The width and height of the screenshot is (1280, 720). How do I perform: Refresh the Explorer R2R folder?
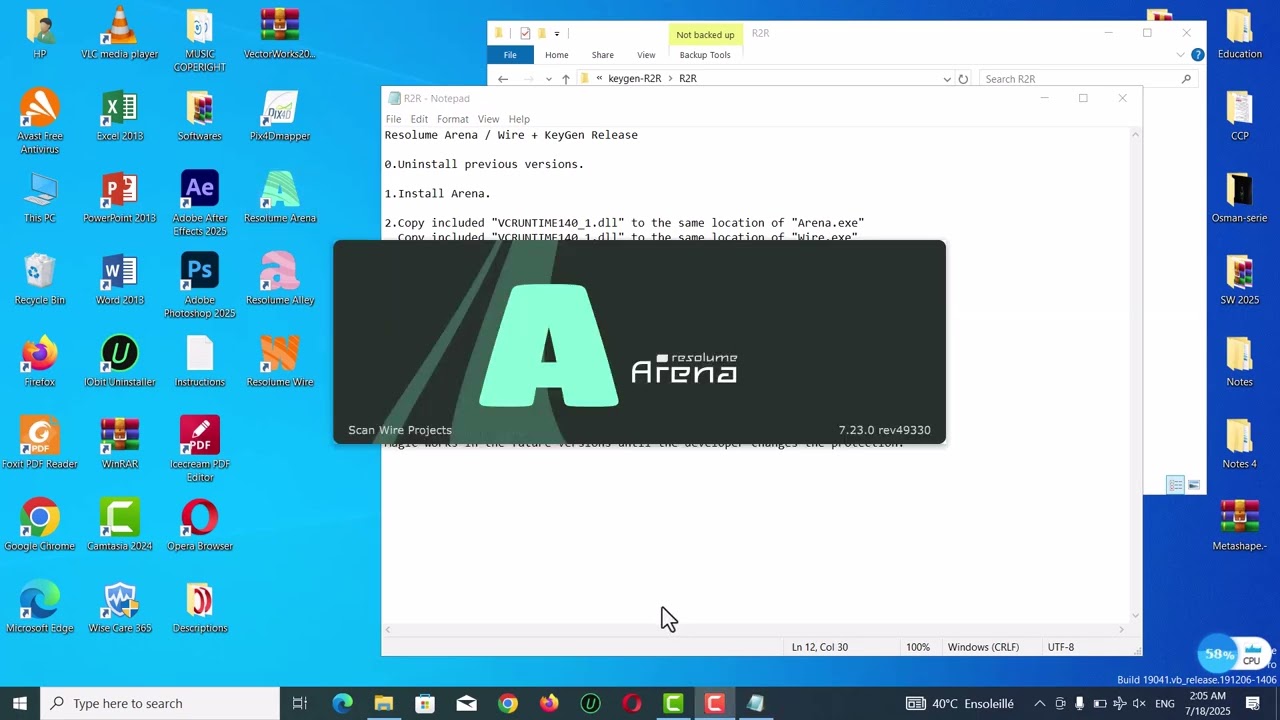963,79
